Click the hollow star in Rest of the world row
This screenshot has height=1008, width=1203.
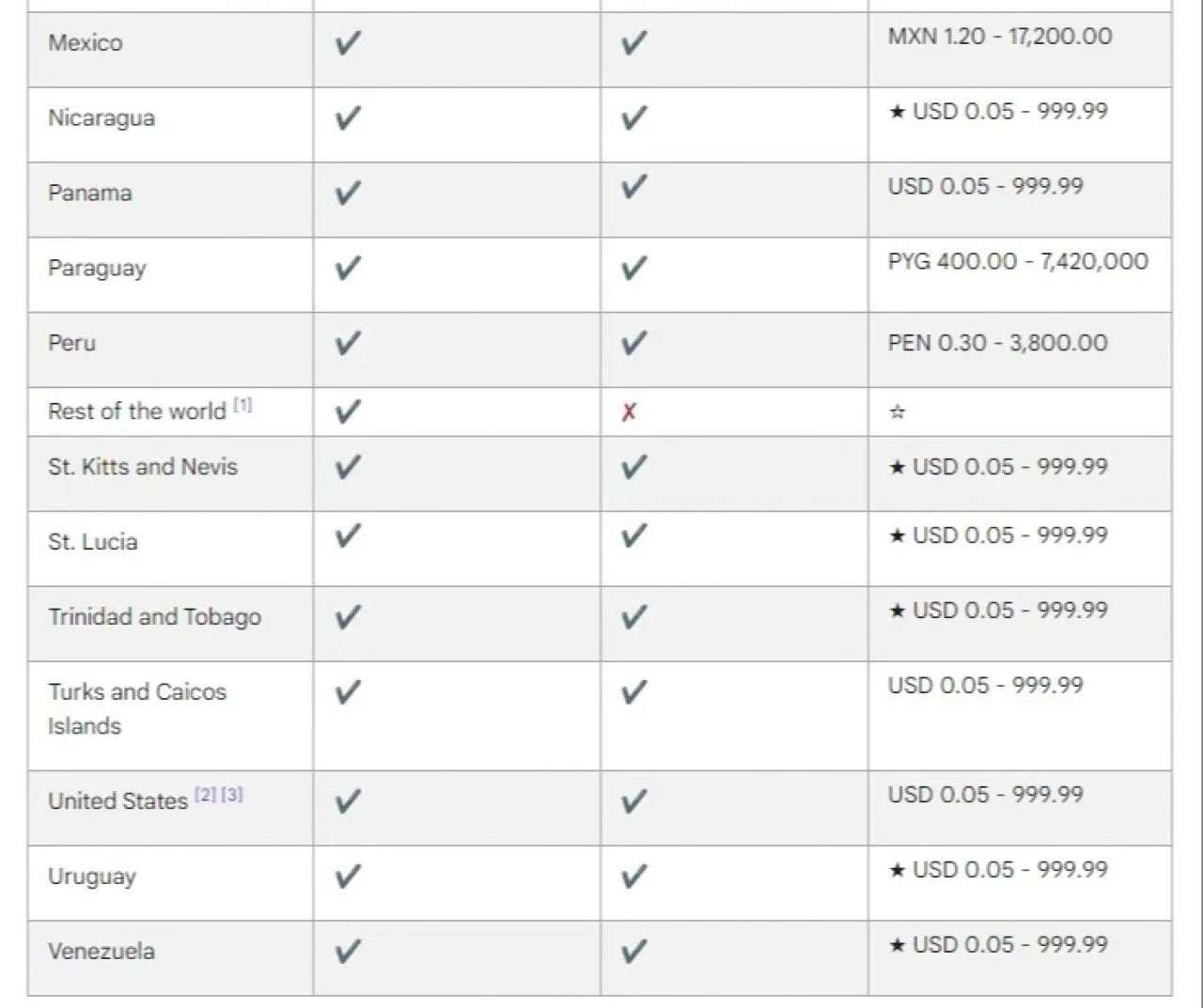[898, 411]
